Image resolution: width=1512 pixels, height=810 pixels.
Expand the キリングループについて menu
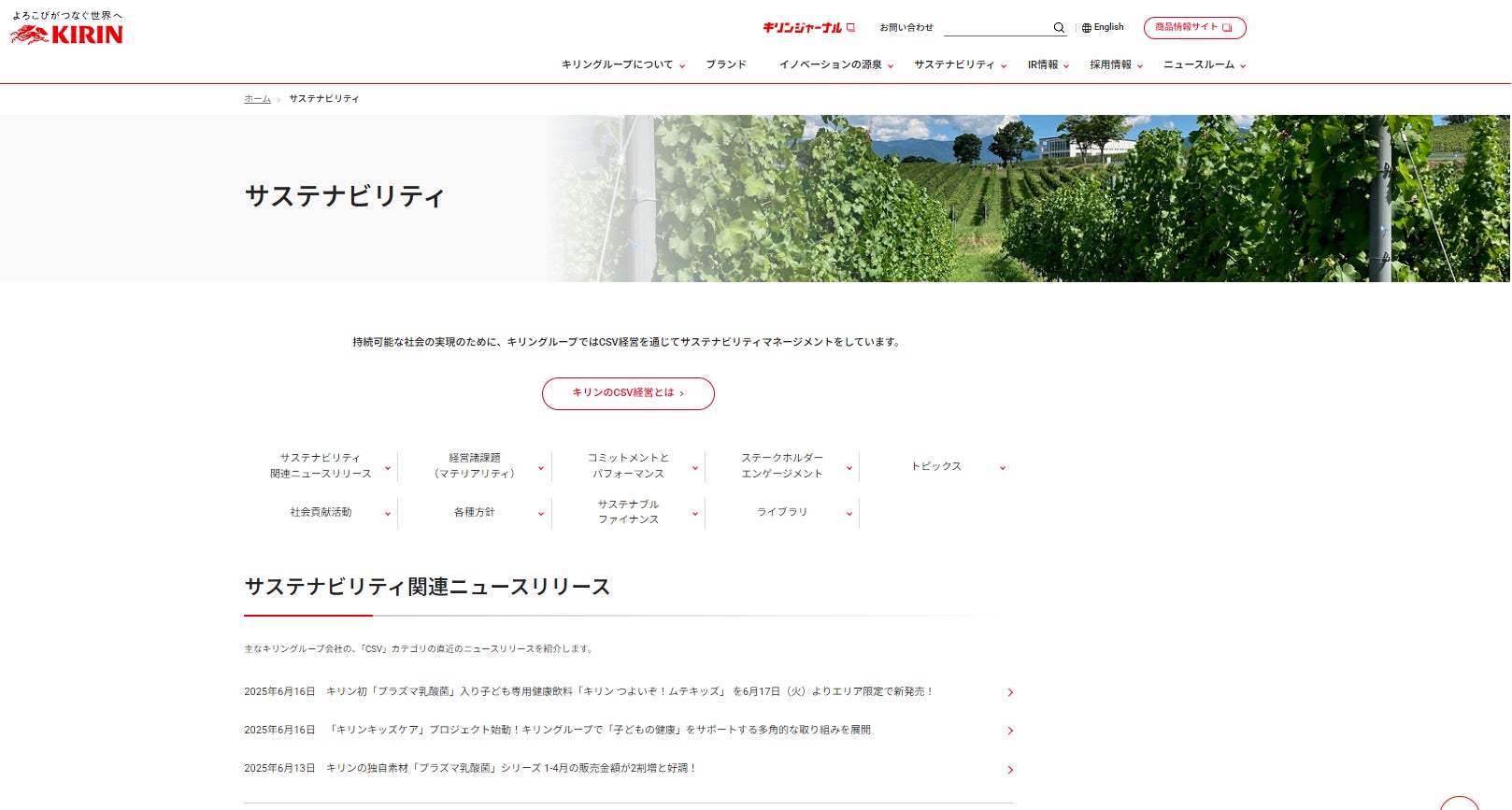(623, 64)
